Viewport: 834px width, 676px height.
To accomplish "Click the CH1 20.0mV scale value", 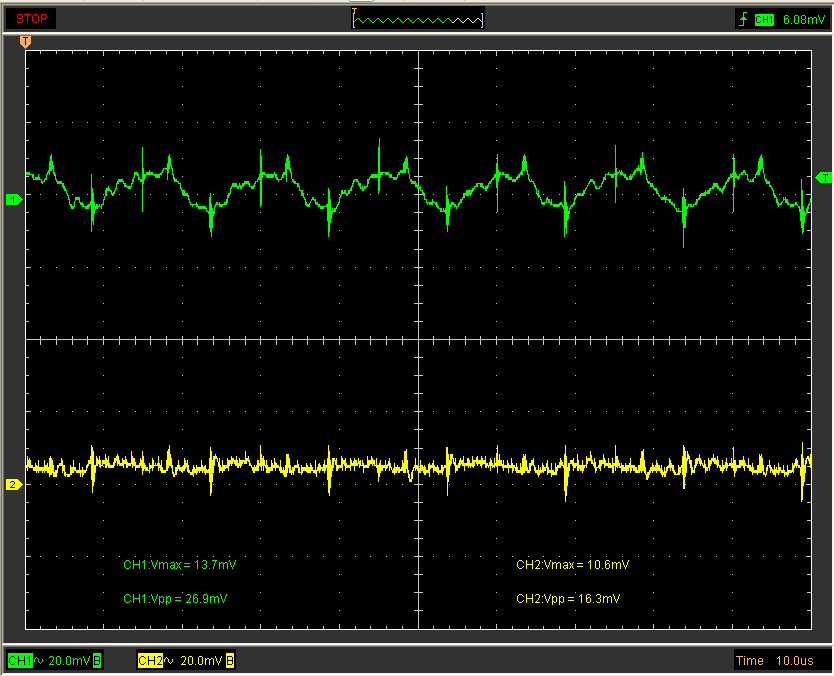I will (x=69, y=661).
